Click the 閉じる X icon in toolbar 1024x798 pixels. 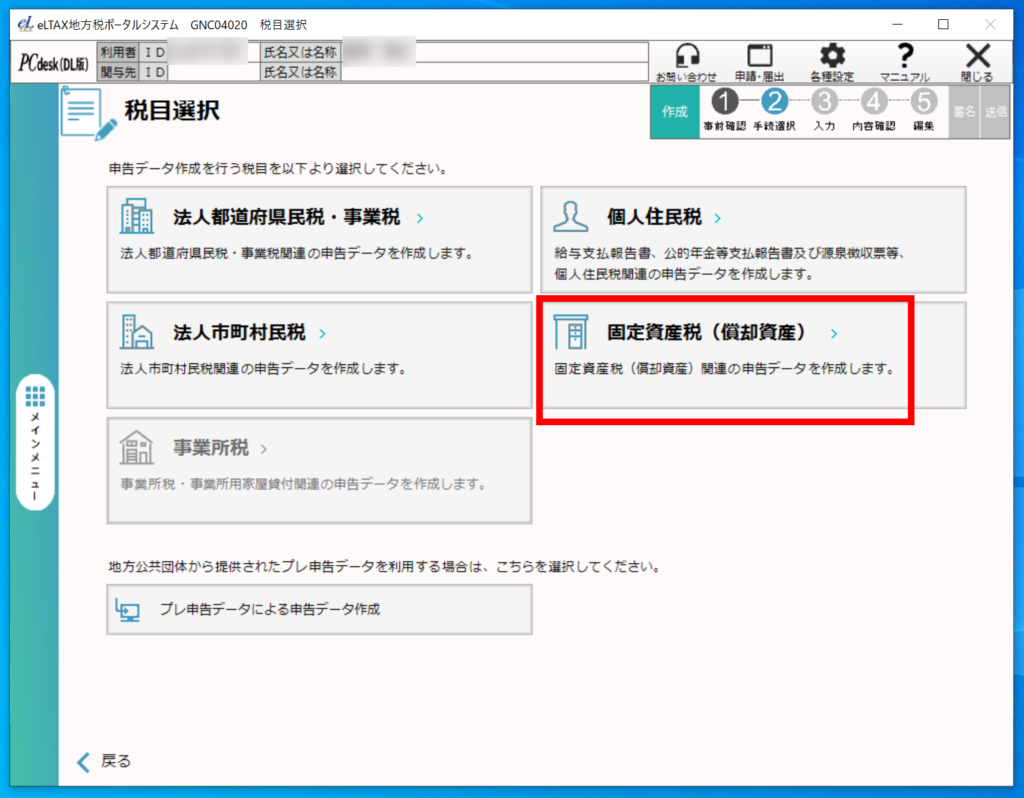pyautogui.click(x=977, y=56)
